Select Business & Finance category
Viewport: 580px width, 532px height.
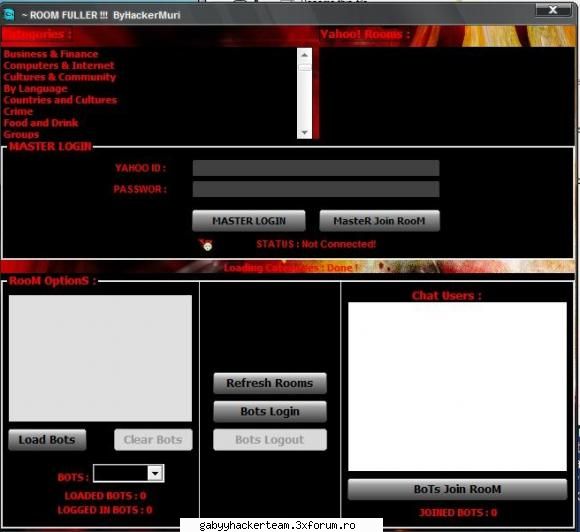(x=51, y=54)
